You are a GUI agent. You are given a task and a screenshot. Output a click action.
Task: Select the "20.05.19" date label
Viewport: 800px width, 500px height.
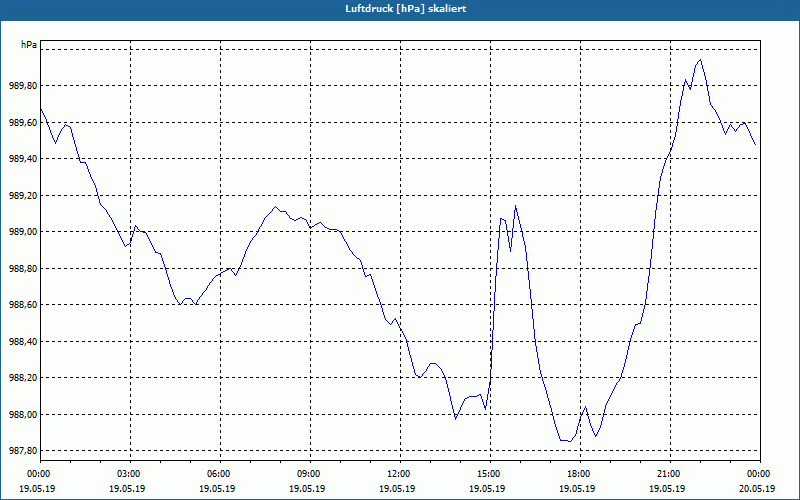758,488
